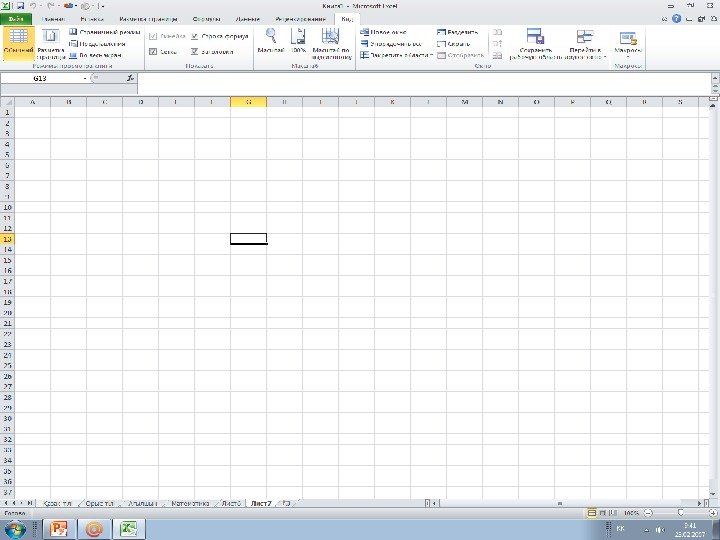Open the Zoom (Масштаб) magnifier dialog
Viewport: 720px width, 540px height.
(x=271, y=41)
